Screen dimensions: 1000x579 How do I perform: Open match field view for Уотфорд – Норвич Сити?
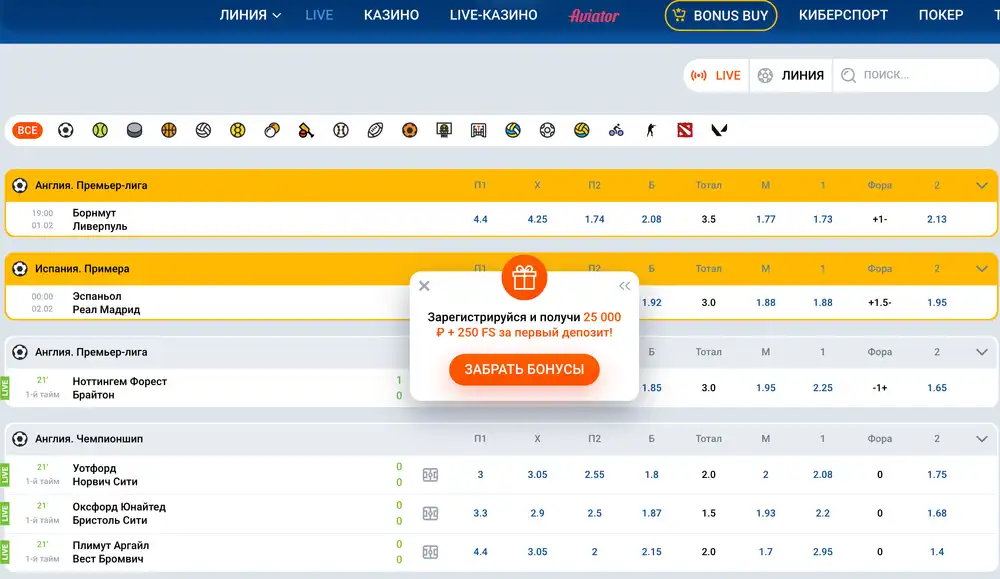tap(430, 475)
